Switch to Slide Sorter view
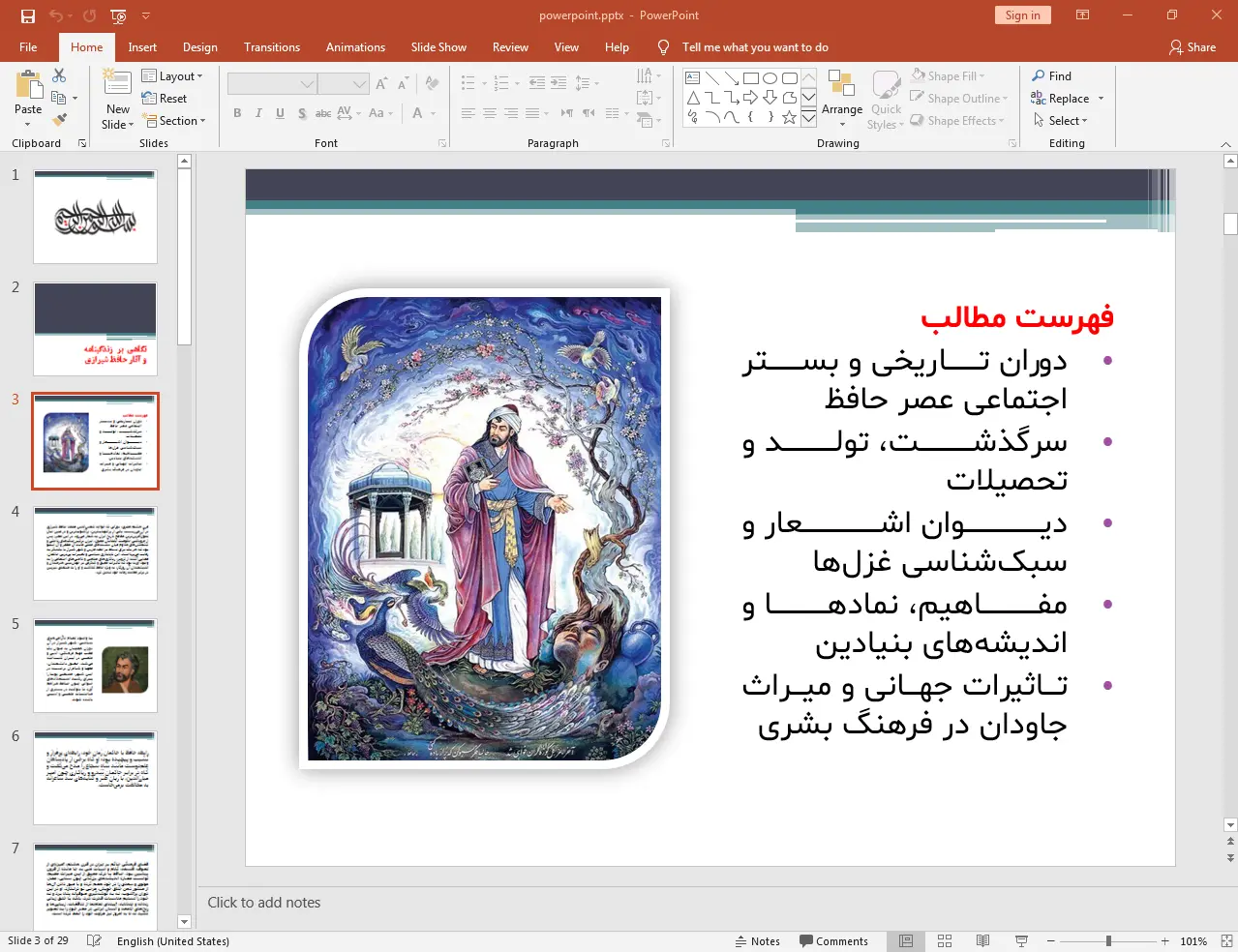Screen dimensions: 1238x952 pyautogui.click(x=945, y=941)
